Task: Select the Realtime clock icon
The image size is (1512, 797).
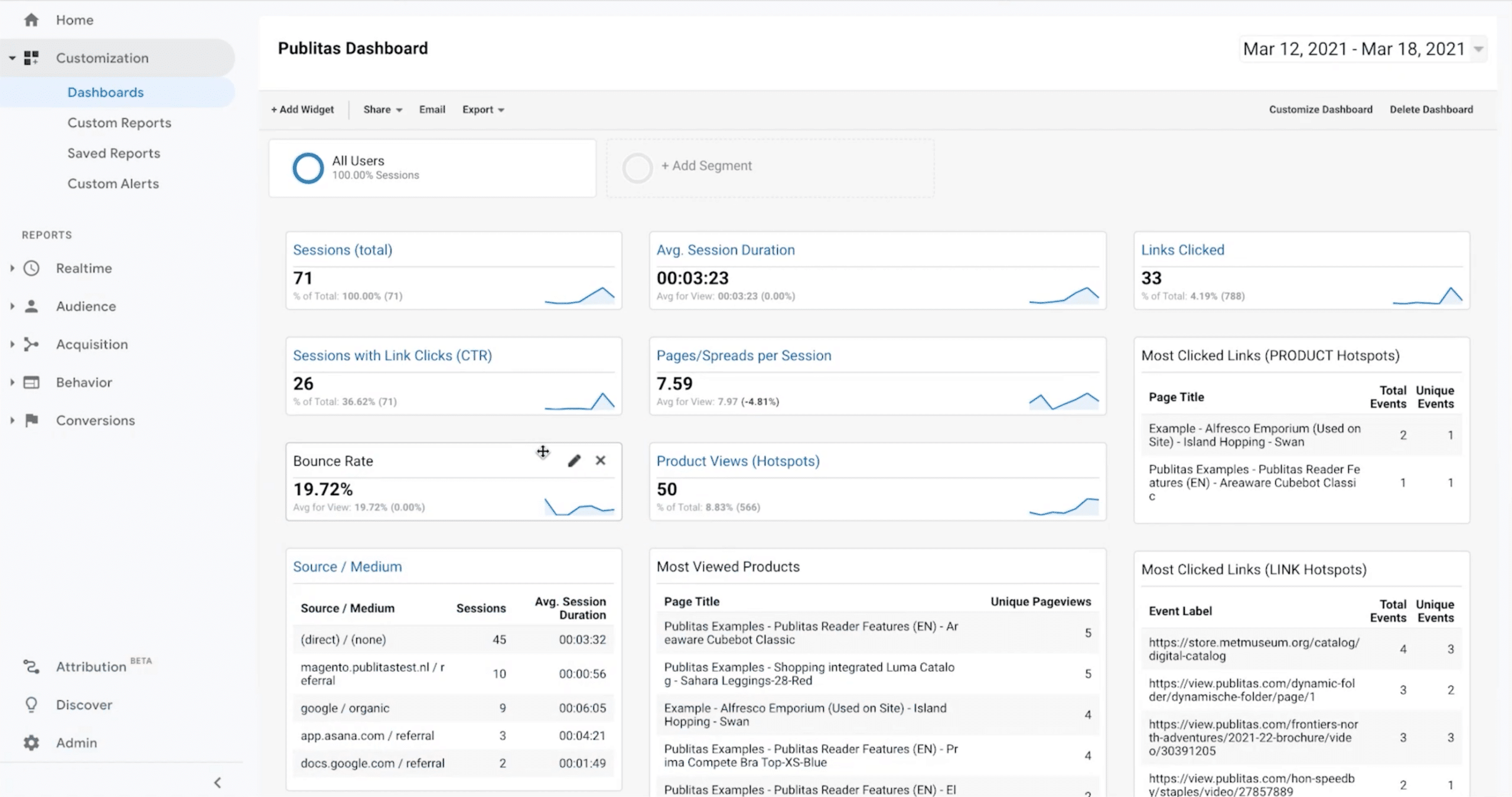Action: (32, 267)
